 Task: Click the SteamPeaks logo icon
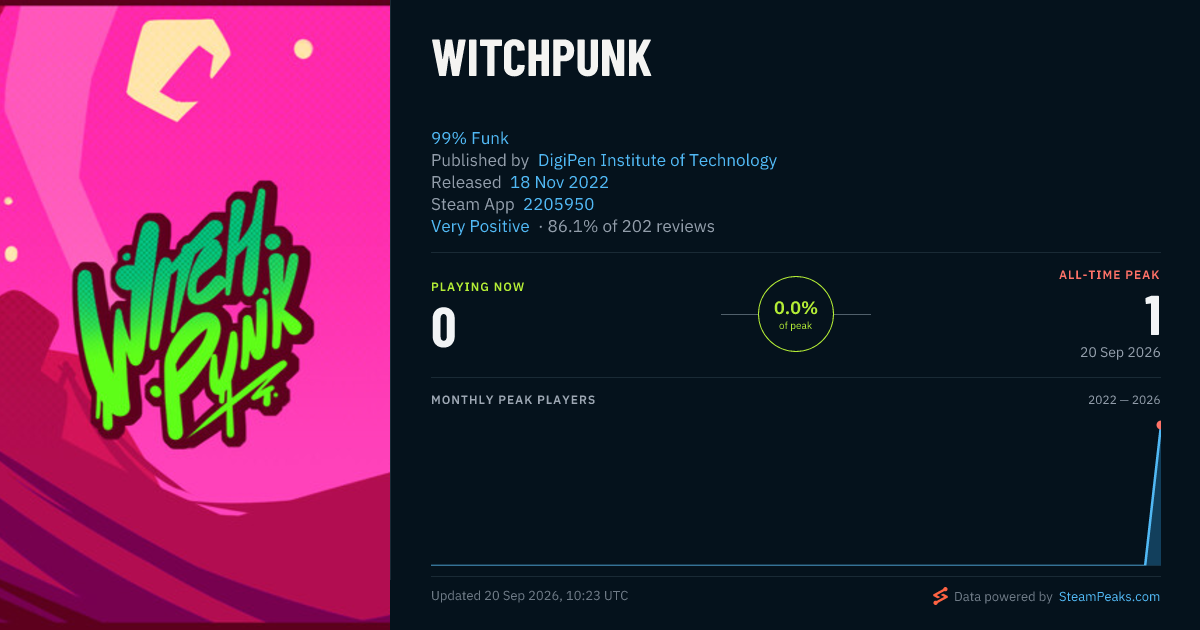tap(940, 596)
